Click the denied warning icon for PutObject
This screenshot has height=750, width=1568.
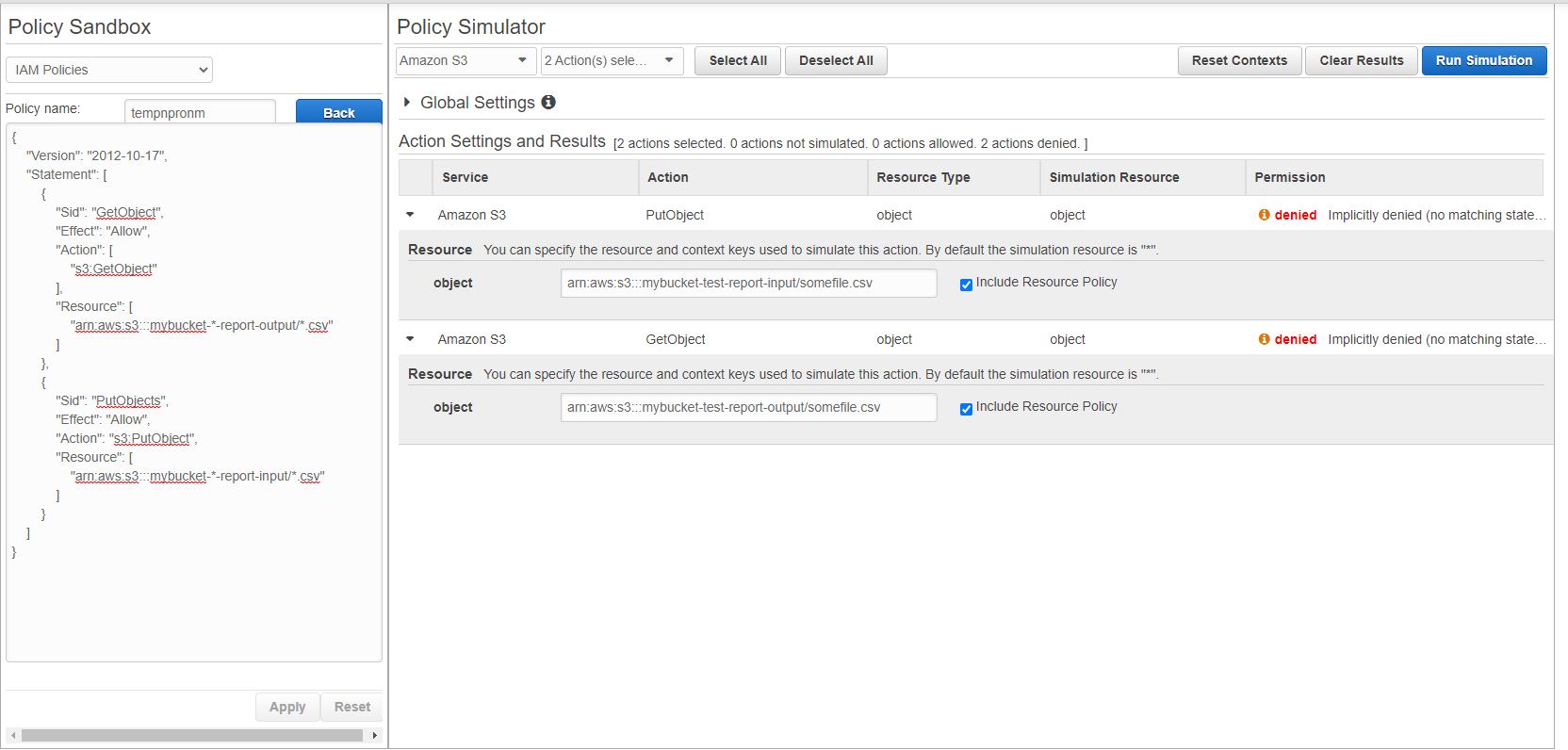pos(1265,215)
